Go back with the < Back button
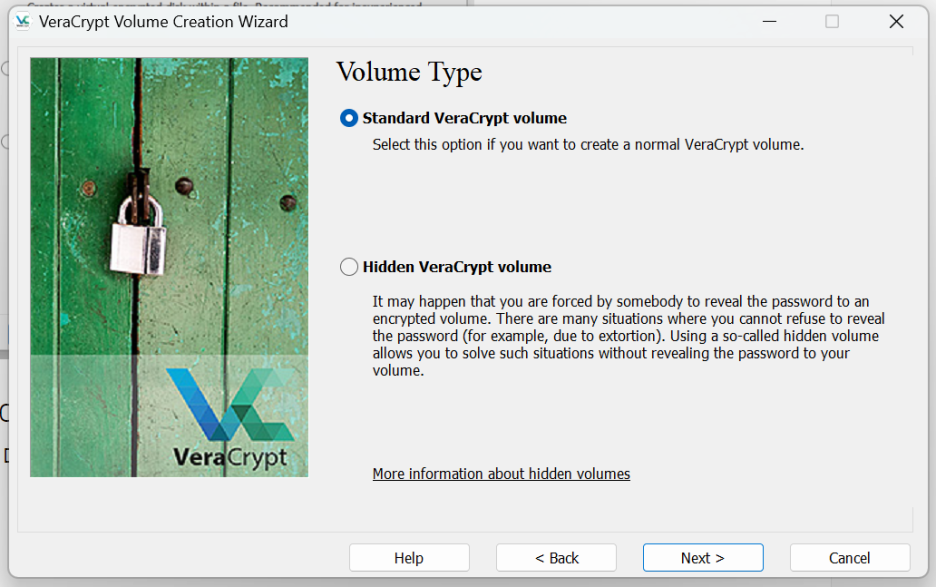The image size is (936, 587). click(x=556, y=558)
